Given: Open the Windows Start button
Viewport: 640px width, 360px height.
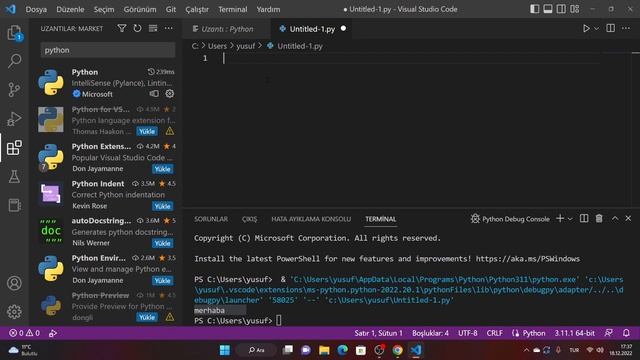Looking at the screenshot, I should pos(225,350).
